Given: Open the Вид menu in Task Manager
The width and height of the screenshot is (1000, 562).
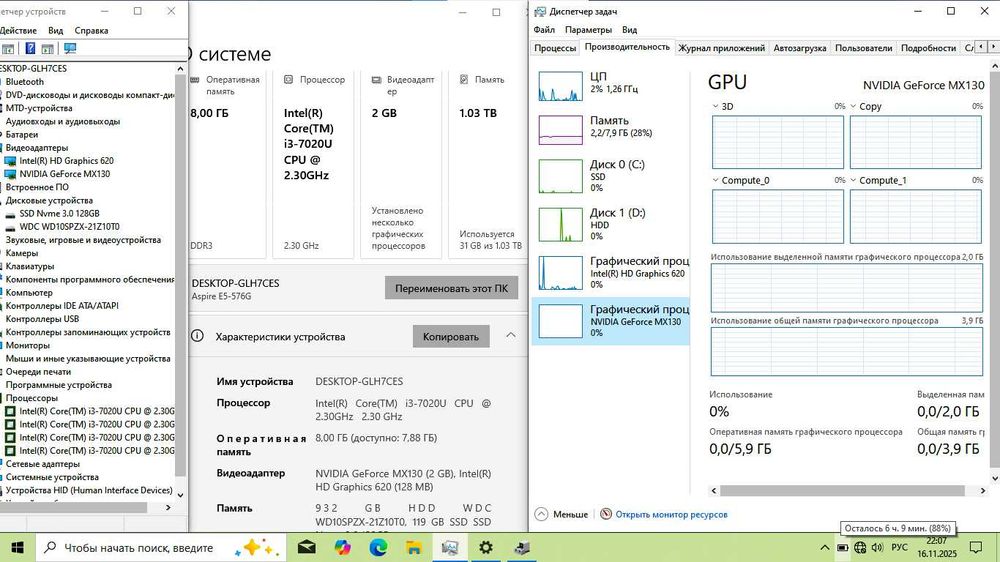Looking at the screenshot, I should pyautogui.click(x=629, y=29).
